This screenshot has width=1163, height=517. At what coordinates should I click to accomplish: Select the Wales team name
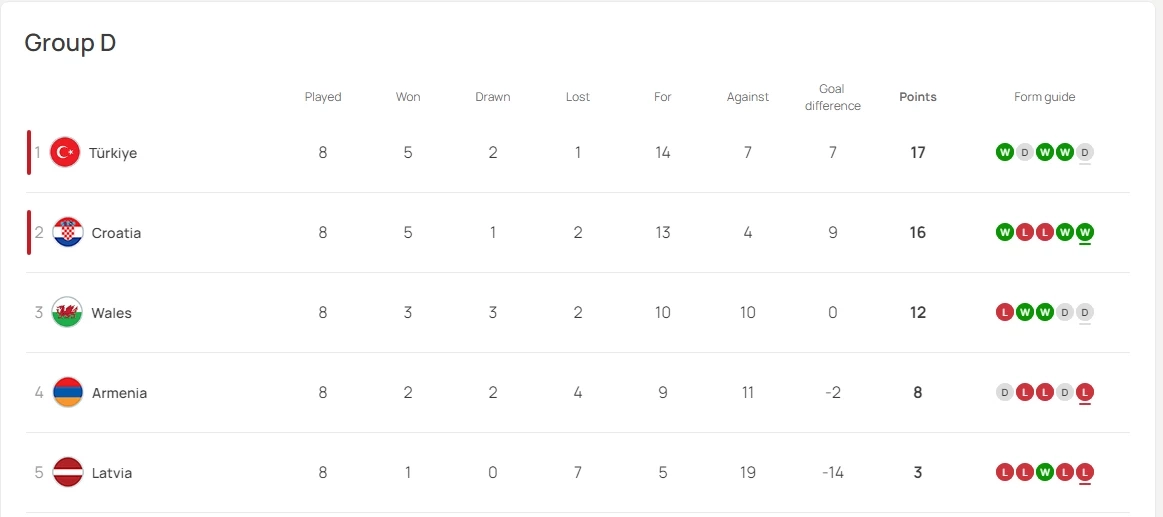tap(111, 313)
